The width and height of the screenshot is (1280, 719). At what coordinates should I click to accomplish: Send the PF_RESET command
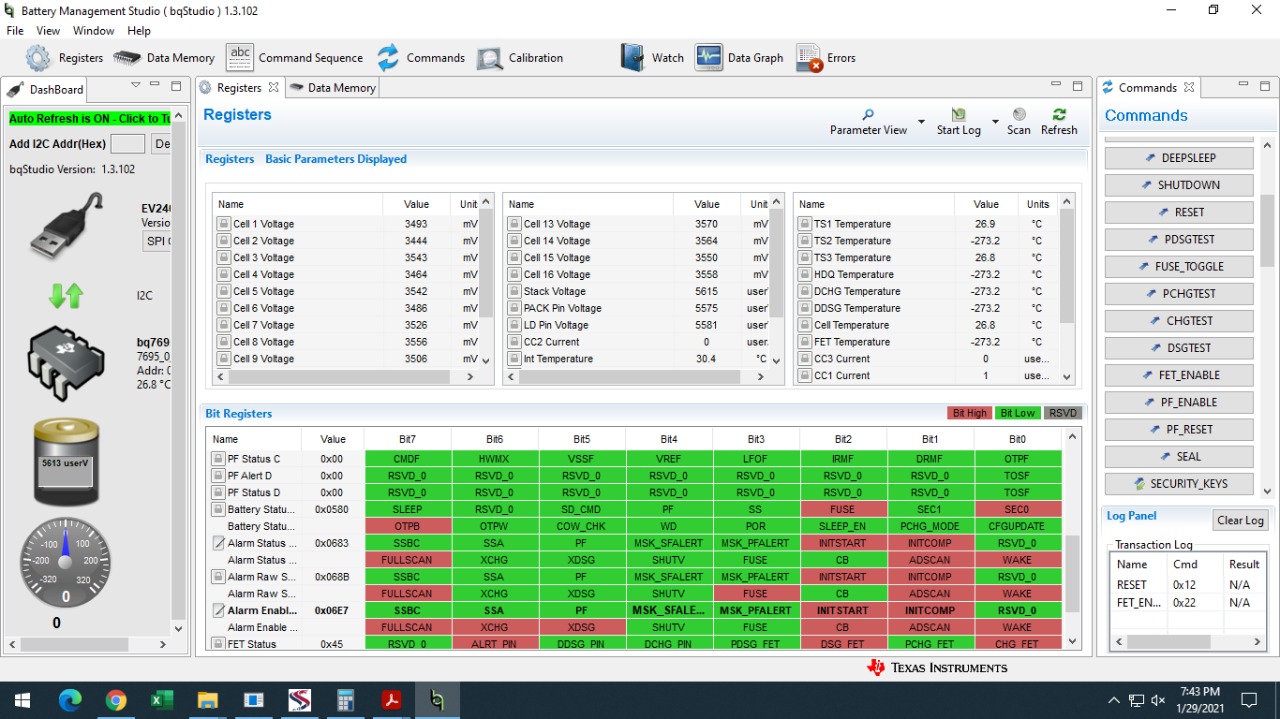point(1179,429)
